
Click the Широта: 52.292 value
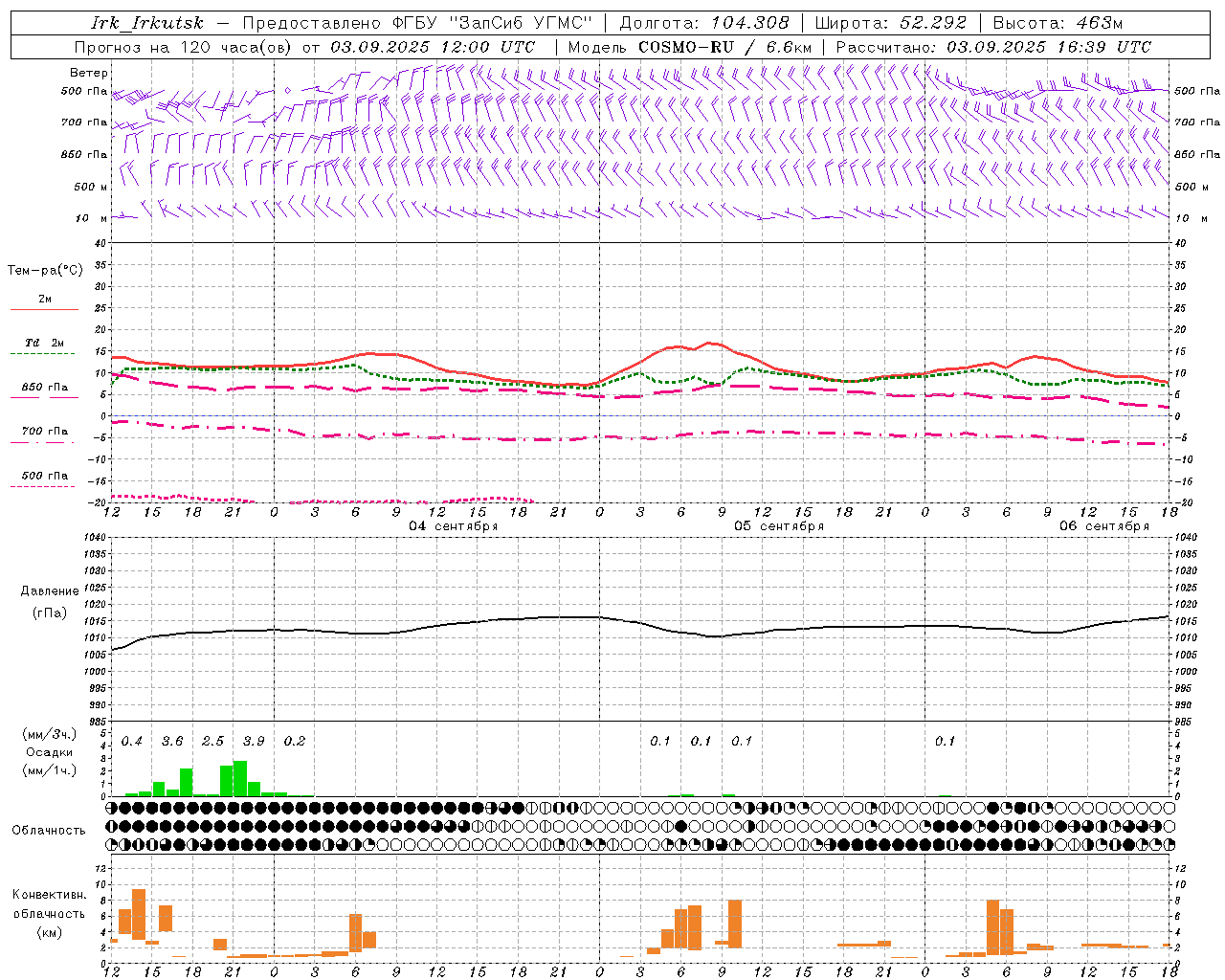click(890, 23)
